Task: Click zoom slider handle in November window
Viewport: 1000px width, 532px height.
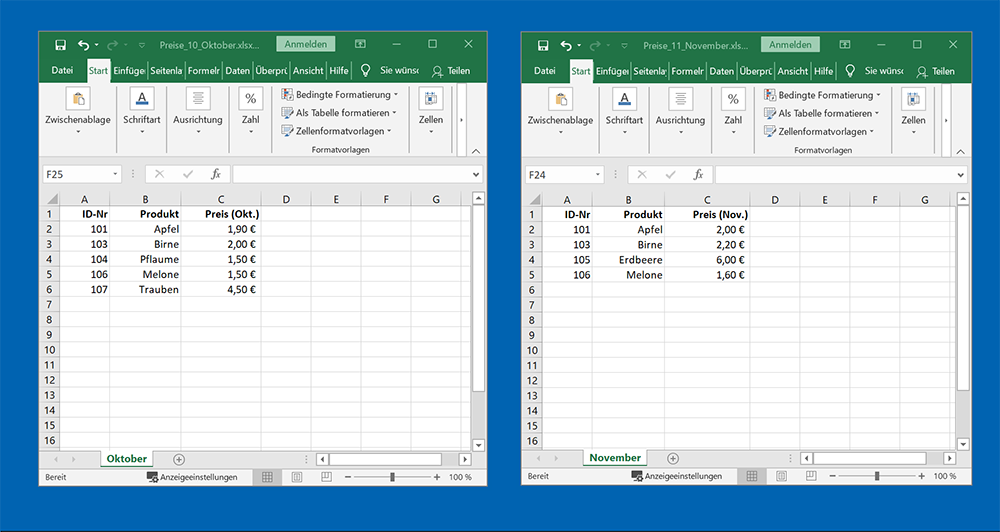Action: click(878, 477)
